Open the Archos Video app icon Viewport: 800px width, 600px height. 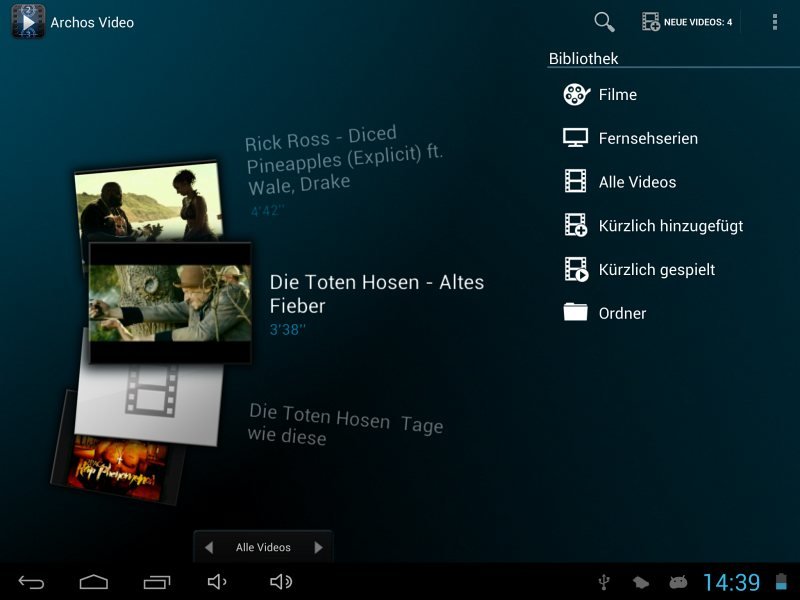tap(28, 22)
